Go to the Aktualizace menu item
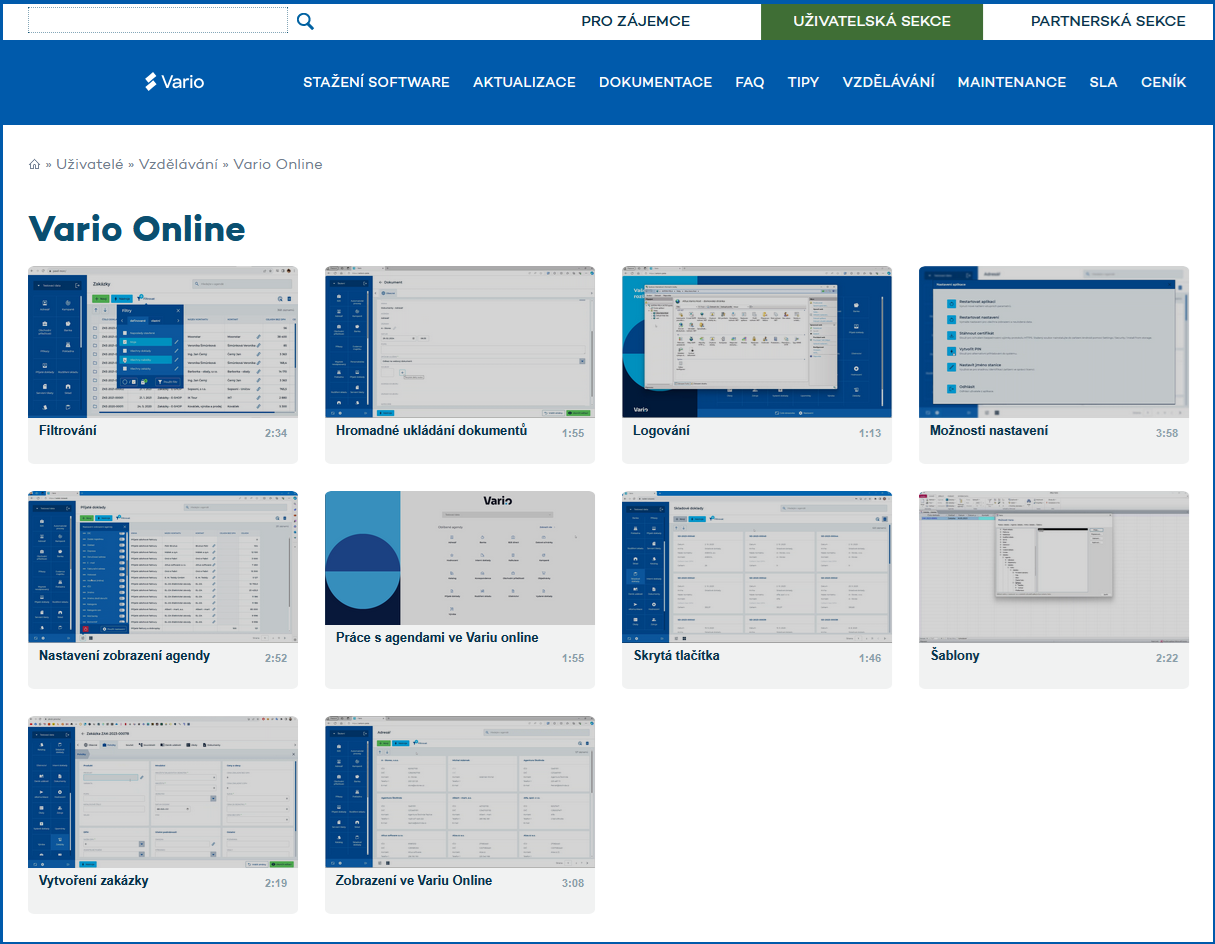Viewport: 1215px width, 944px height. click(x=524, y=82)
